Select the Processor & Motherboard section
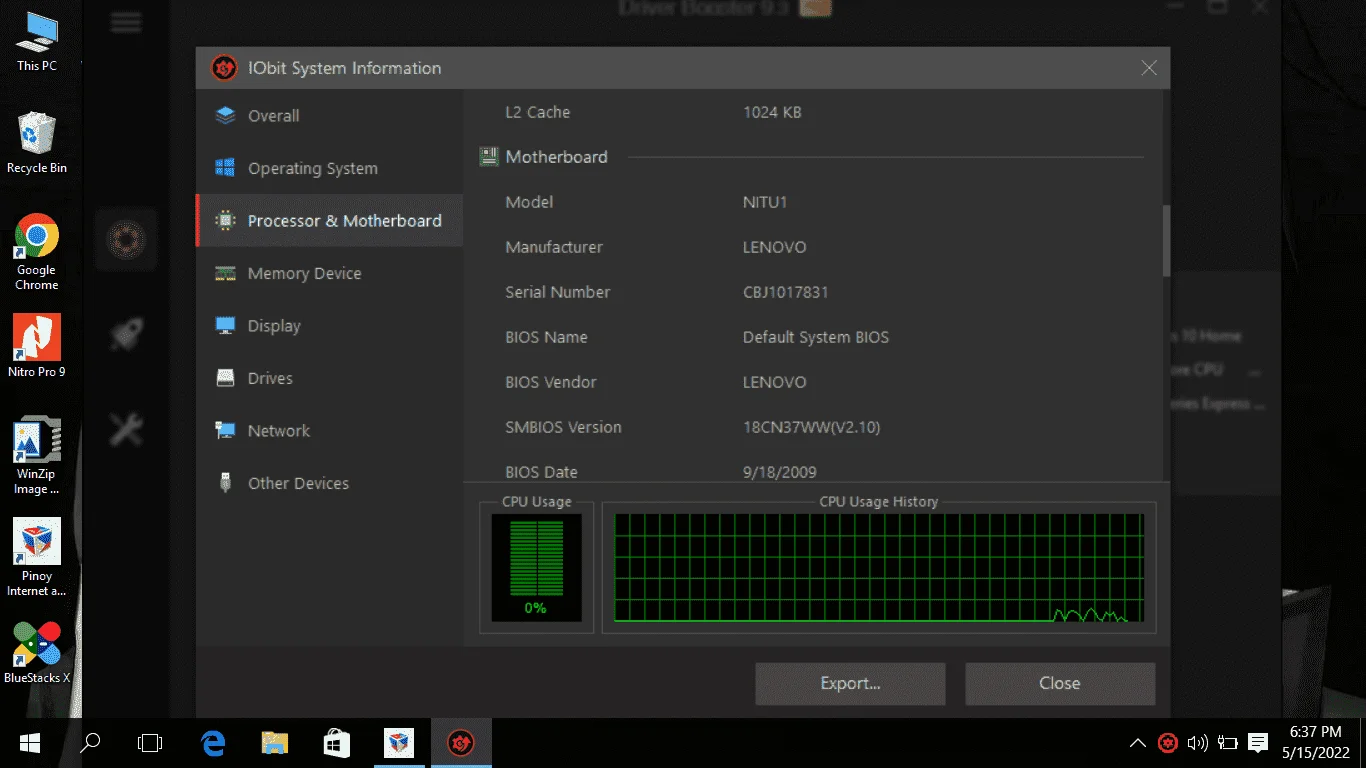1366x768 pixels. point(329,221)
